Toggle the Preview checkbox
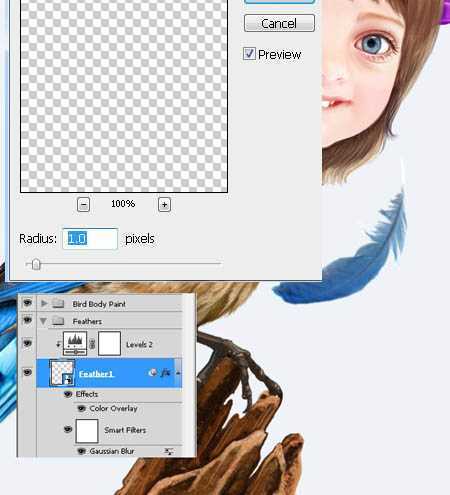The height and width of the screenshot is (495, 450). click(x=249, y=54)
